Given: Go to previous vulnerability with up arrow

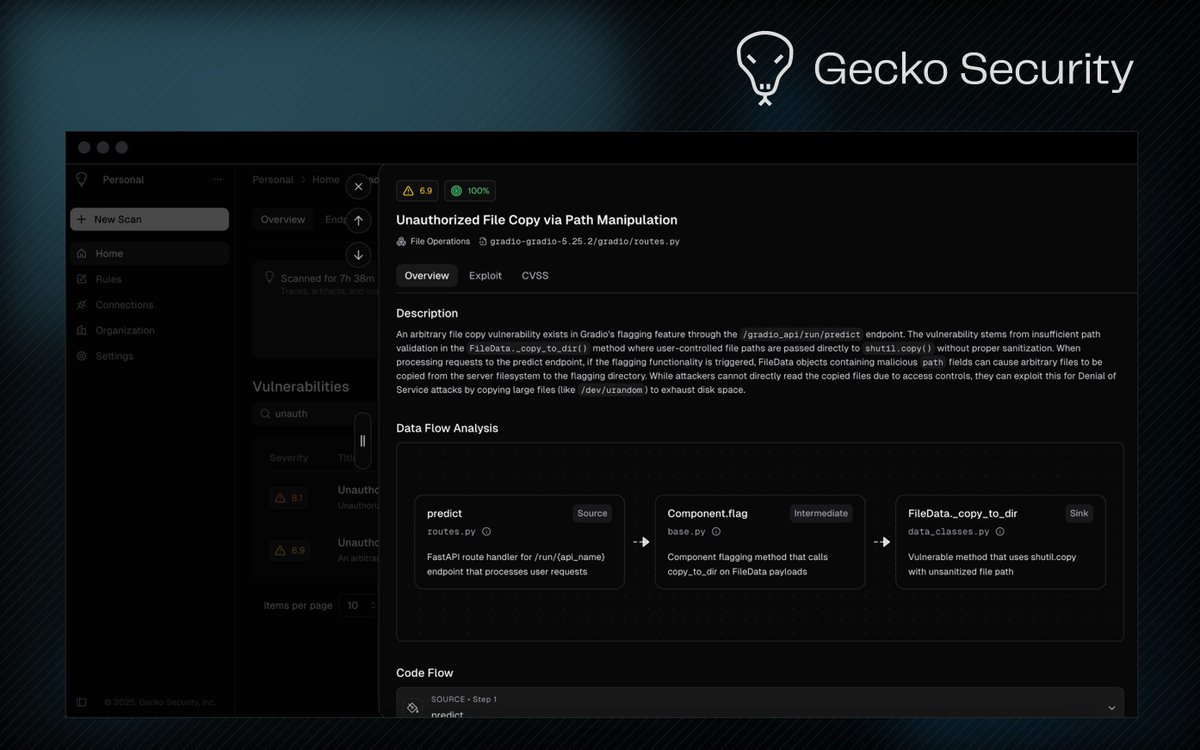Looking at the screenshot, I should (x=358, y=220).
